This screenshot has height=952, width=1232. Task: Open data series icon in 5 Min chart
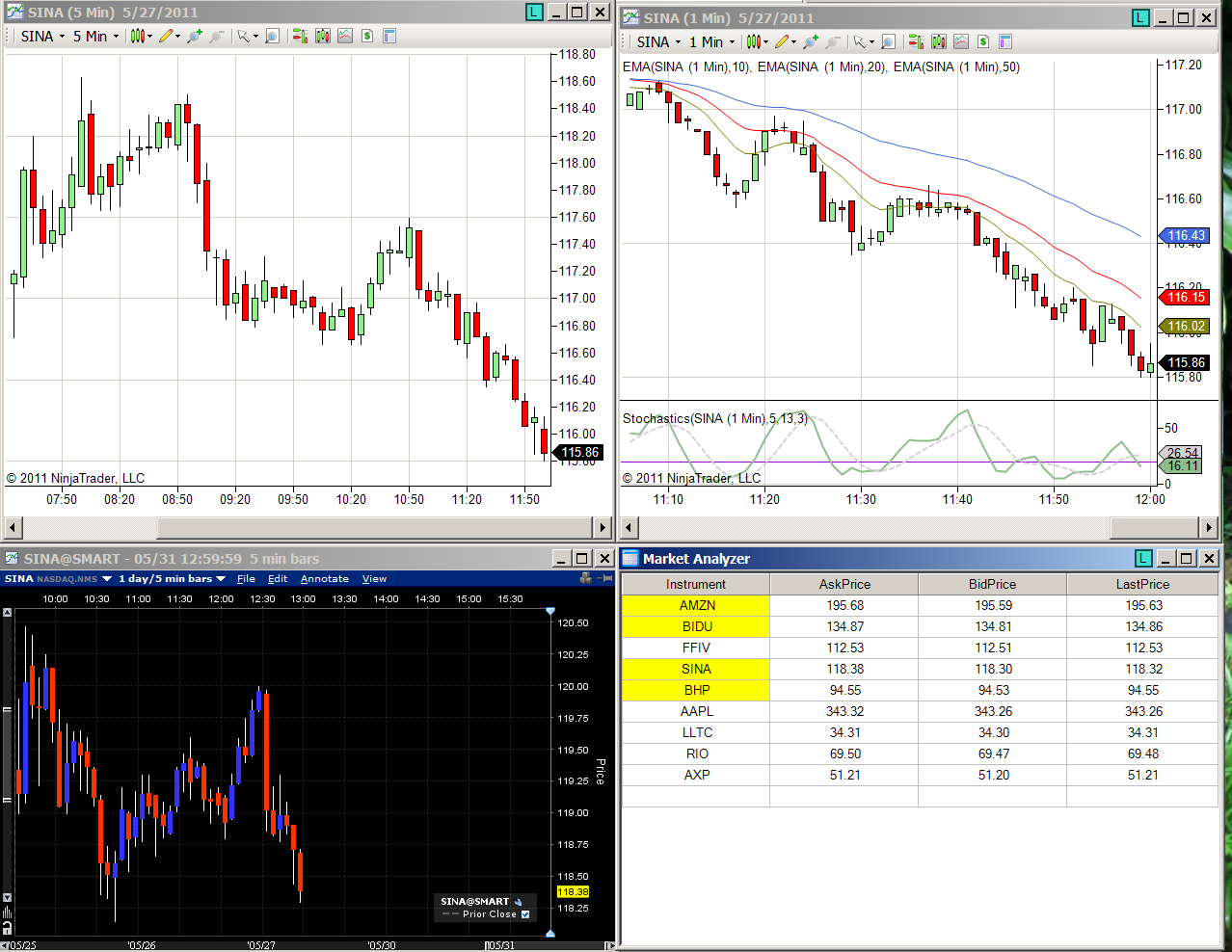click(x=323, y=36)
